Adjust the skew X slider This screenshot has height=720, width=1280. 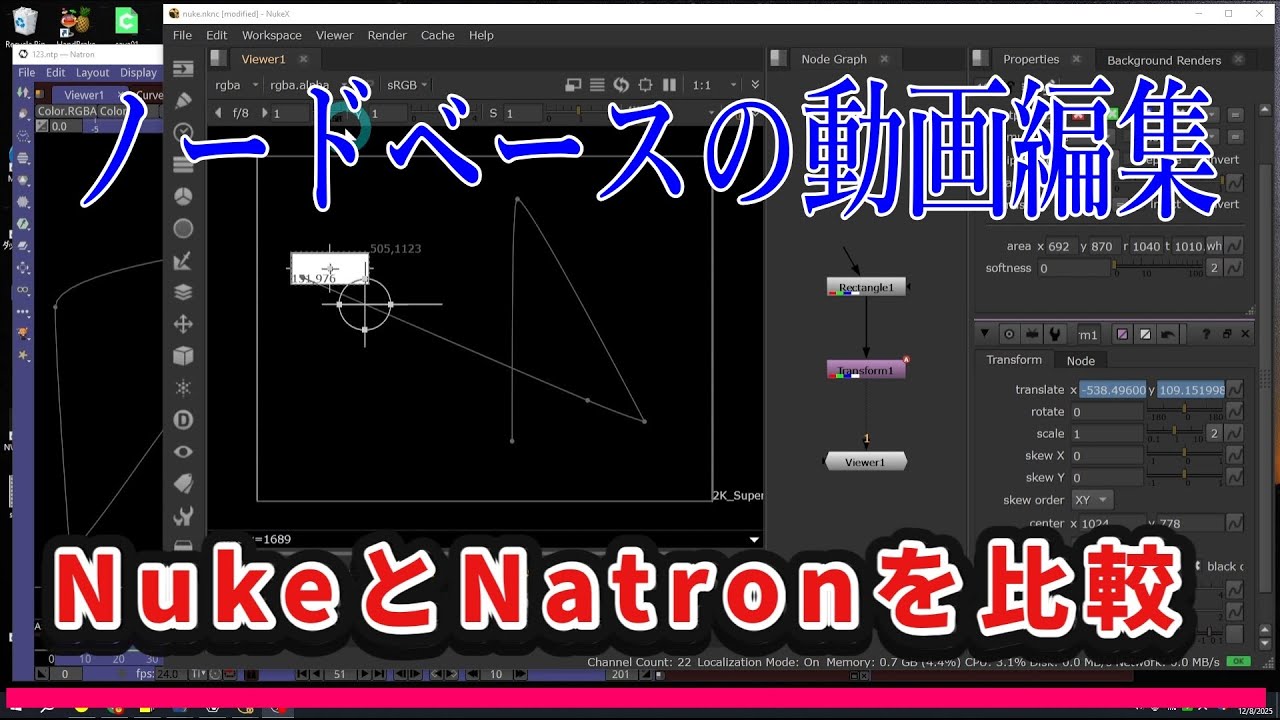point(1185,455)
